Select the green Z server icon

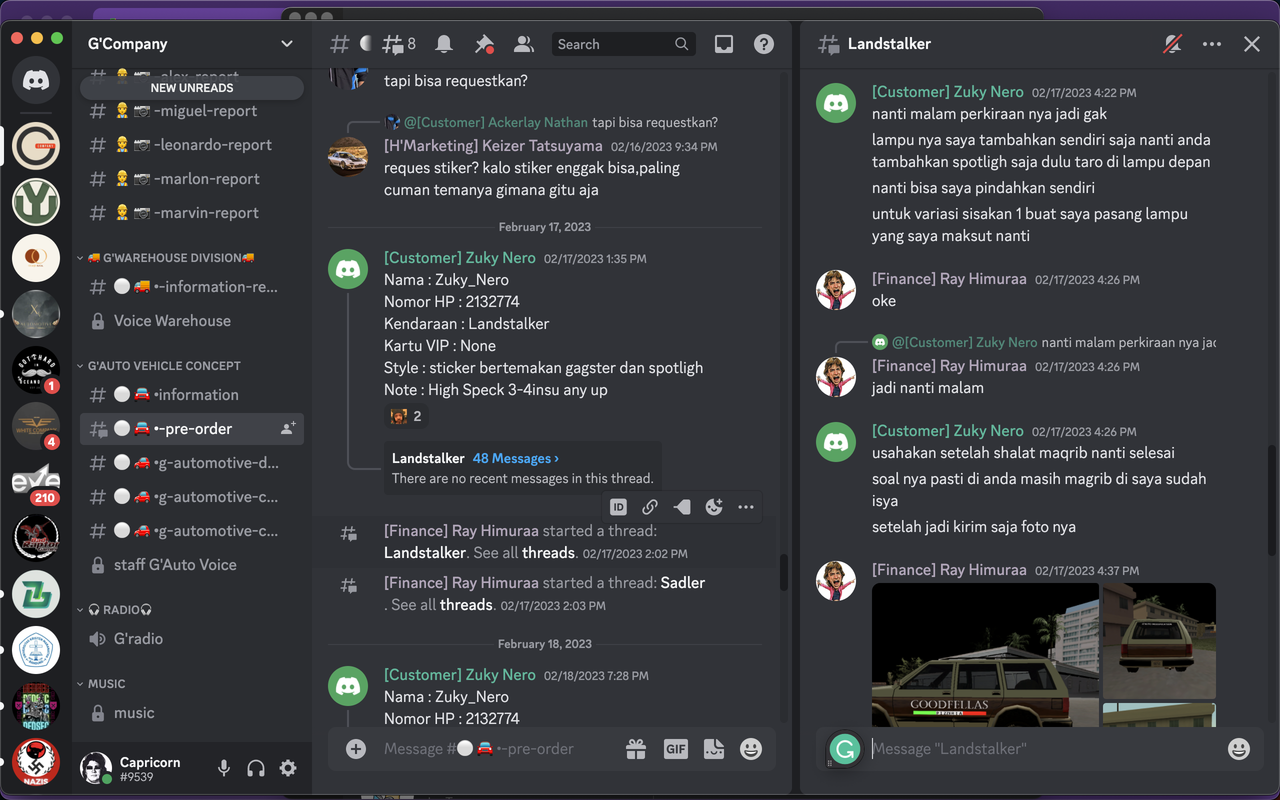(x=36, y=594)
